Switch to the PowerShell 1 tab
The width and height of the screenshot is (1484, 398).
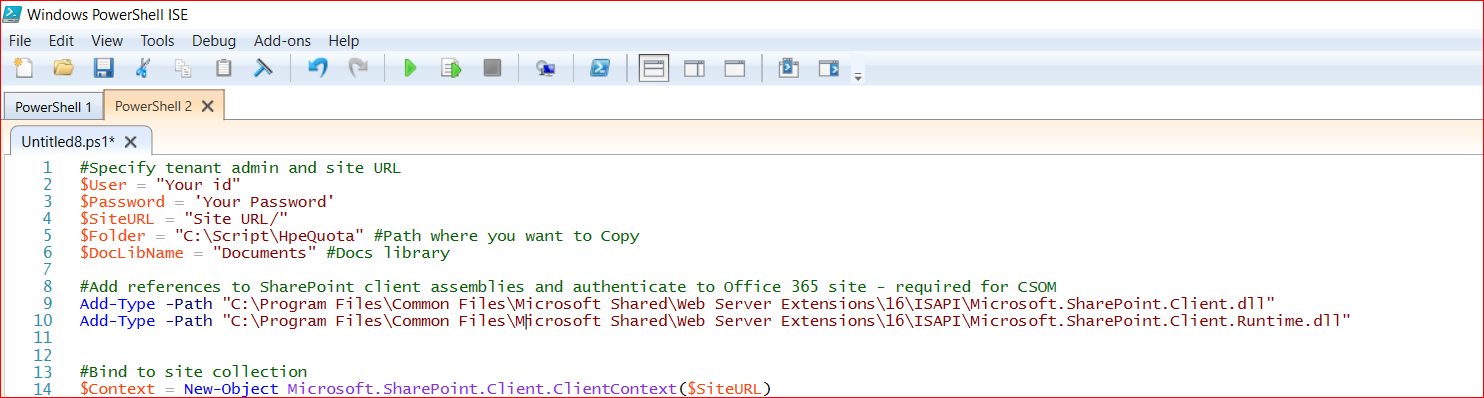(53, 106)
